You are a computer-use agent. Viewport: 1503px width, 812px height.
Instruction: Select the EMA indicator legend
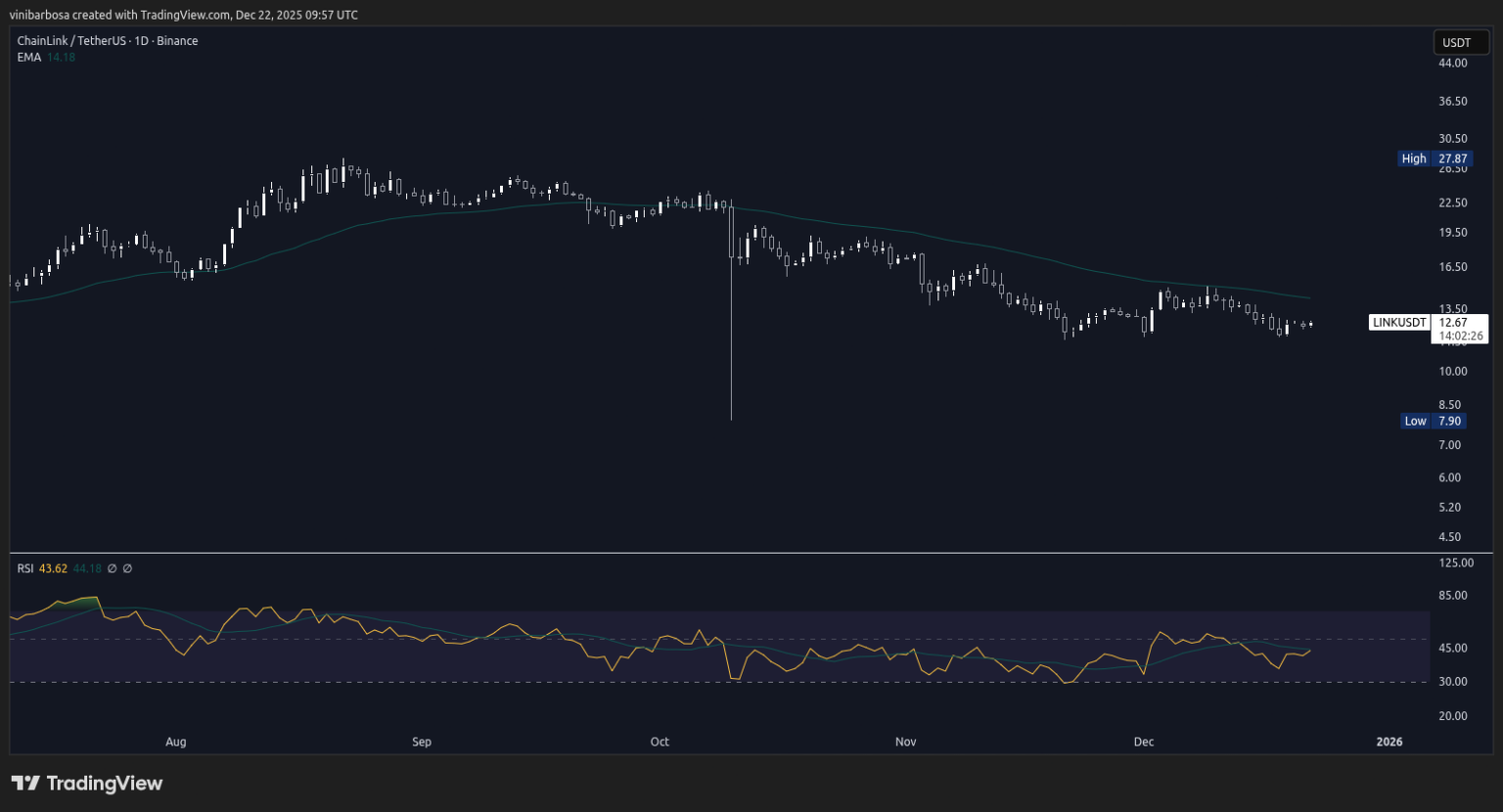(x=27, y=57)
